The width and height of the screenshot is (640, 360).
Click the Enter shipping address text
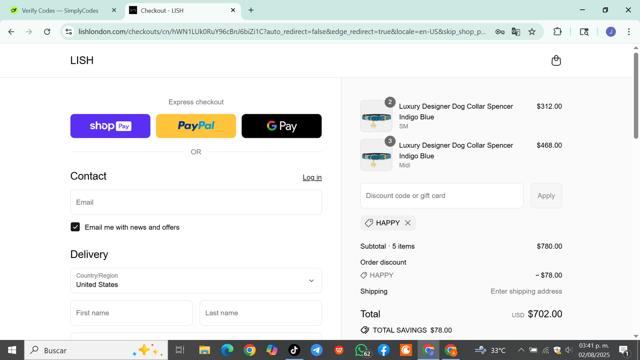click(526, 291)
